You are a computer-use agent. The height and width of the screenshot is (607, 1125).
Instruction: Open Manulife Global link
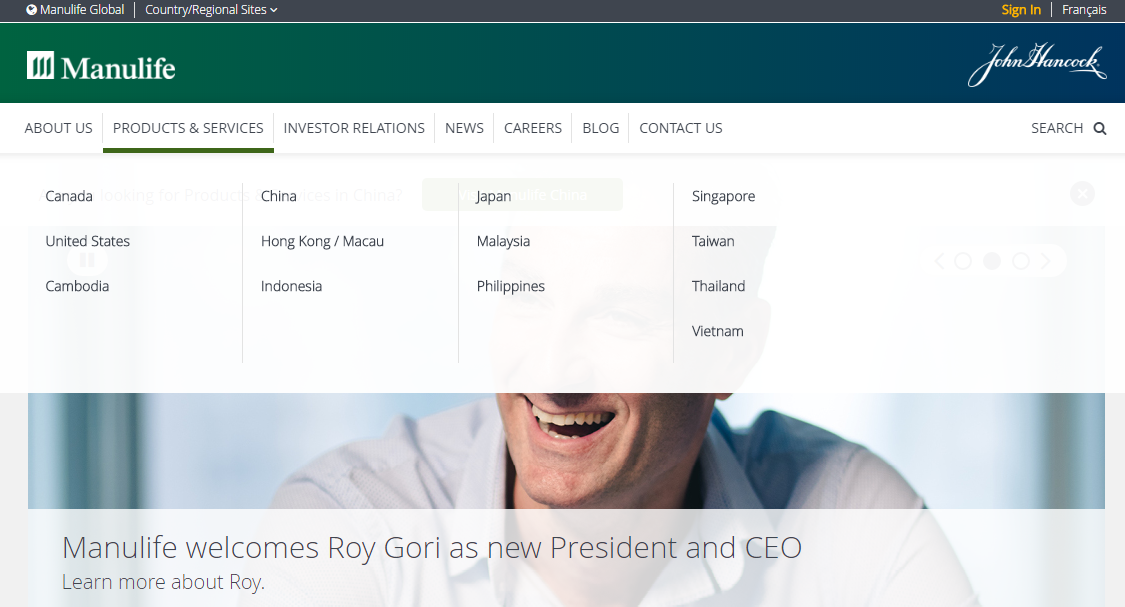[82, 10]
